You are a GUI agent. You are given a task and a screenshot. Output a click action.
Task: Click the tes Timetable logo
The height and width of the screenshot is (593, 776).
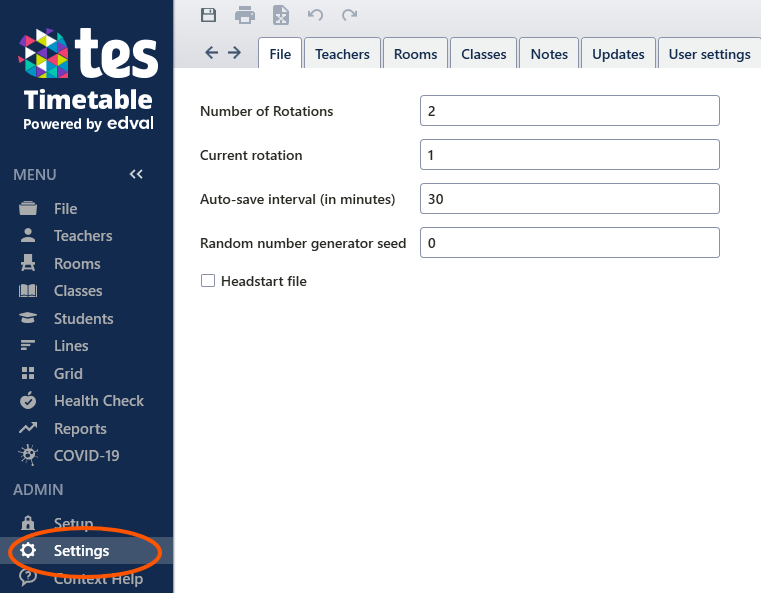click(x=88, y=79)
